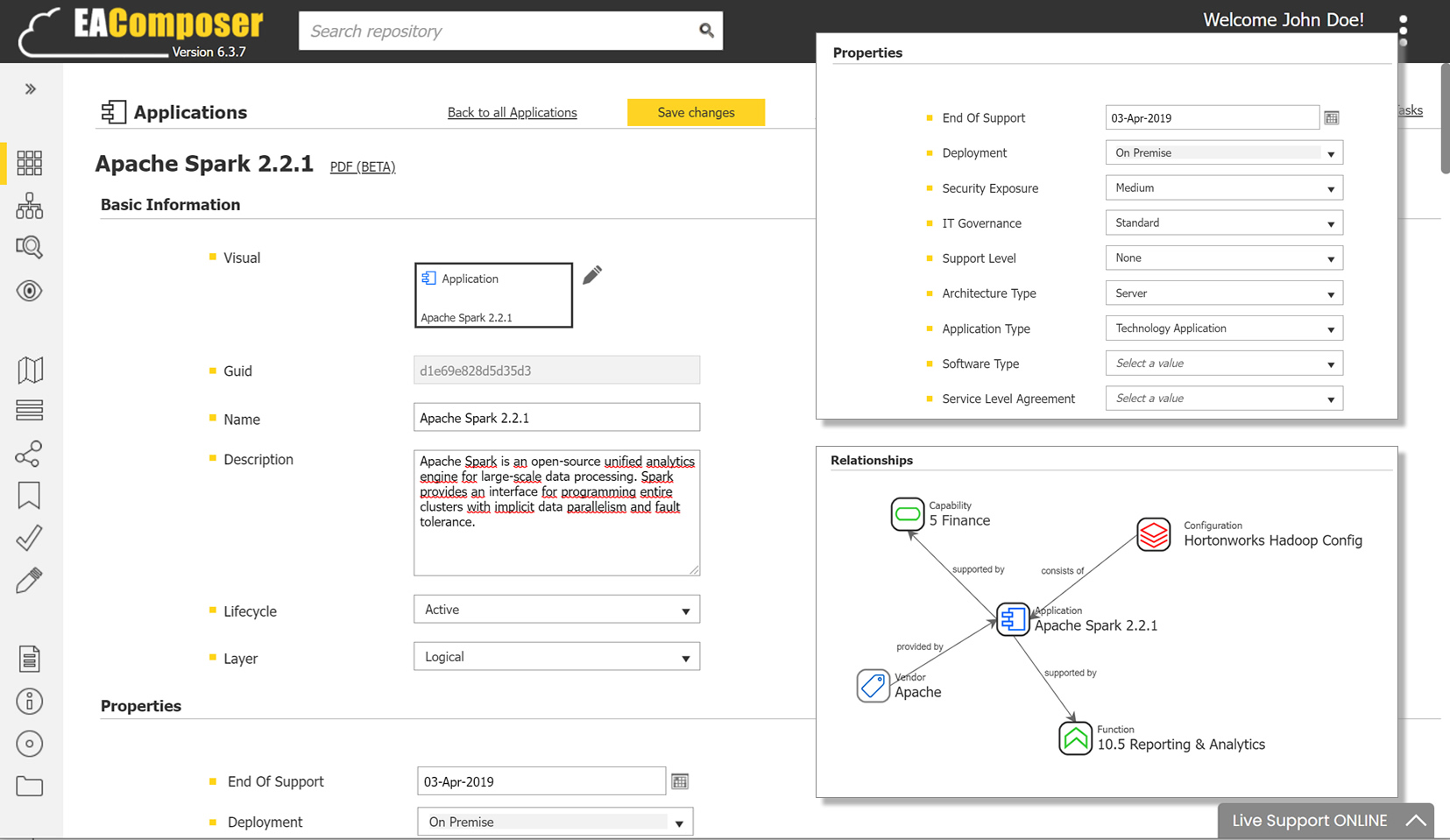This screenshot has height=840, width=1450.
Task: Open calendar for main End Of Support
Action: coord(680,781)
